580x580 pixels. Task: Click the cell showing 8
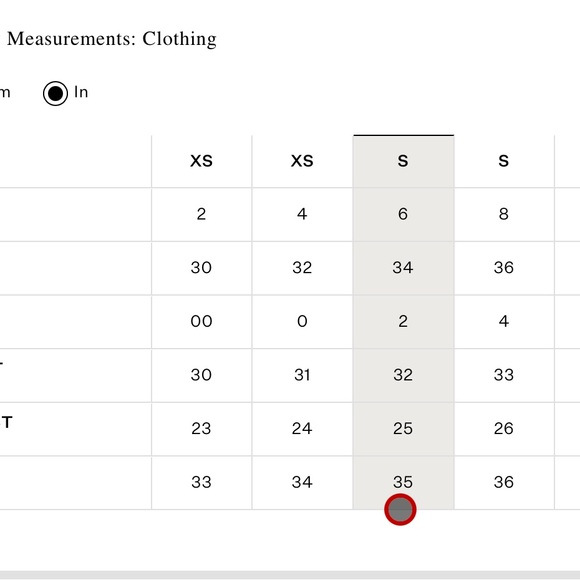tap(504, 215)
